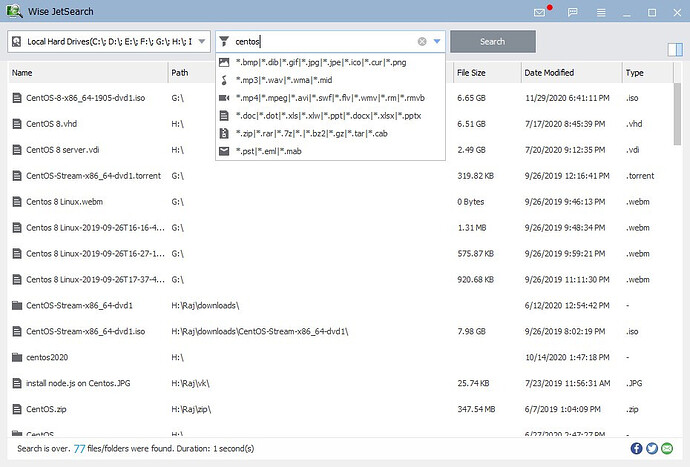The width and height of the screenshot is (690, 467).
Task: Click the H:\Raj\downloads\ path cell
Action: (x=205, y=305)
